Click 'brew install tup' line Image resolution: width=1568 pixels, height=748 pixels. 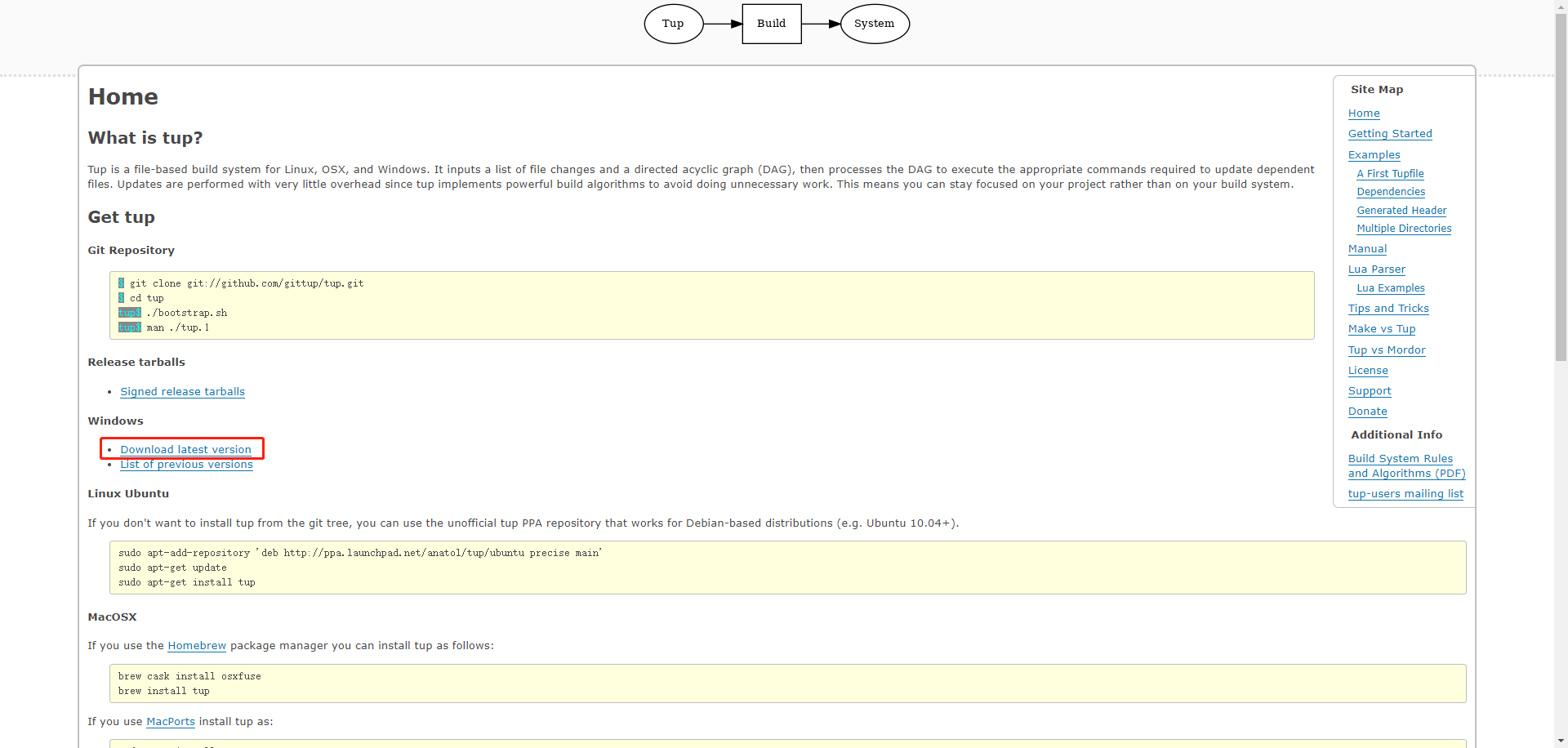(x=164, y=691)
